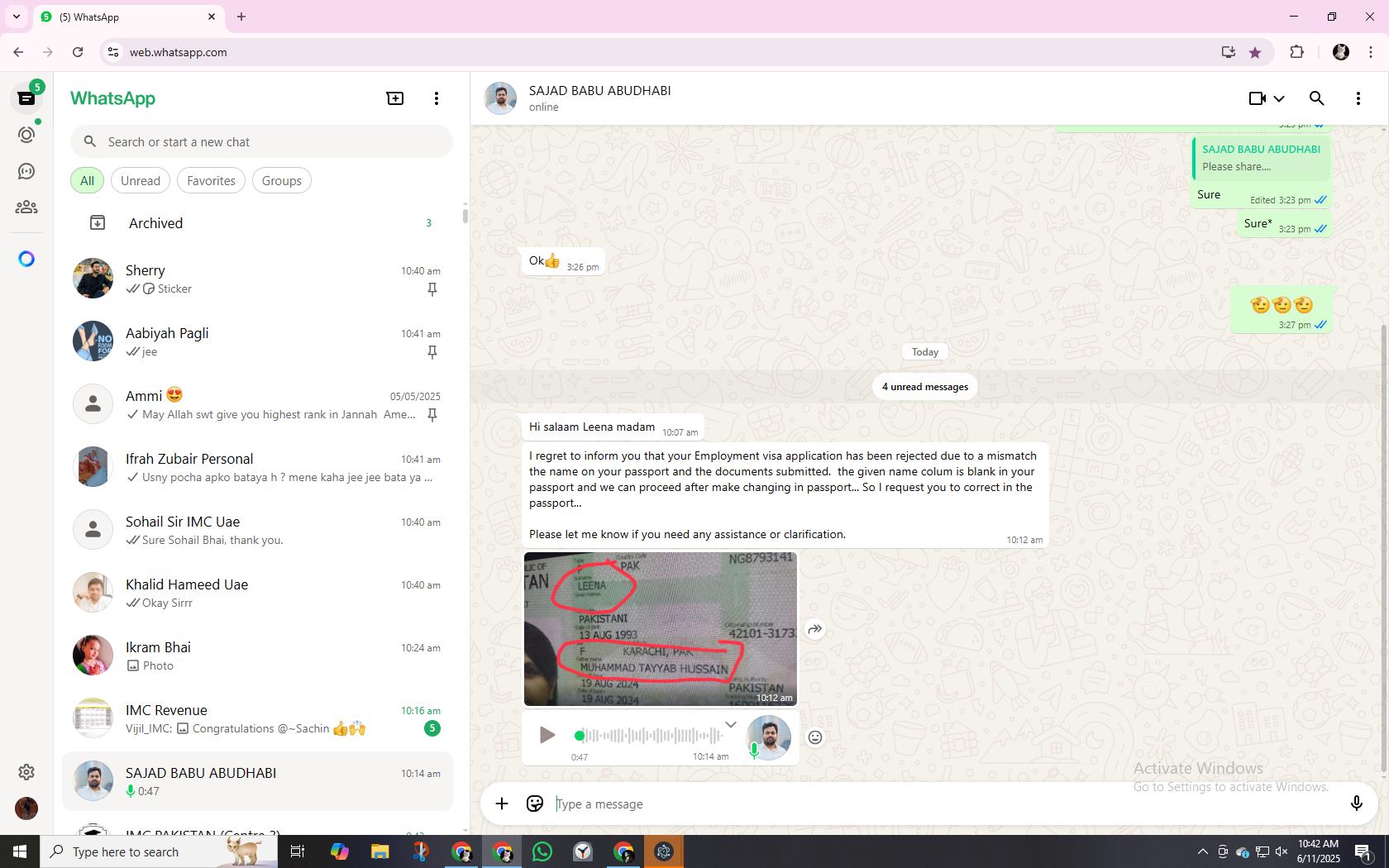This screenshot has height=868, width=1389.
Task: Open the Archived chats row
Action: (x=258, y=223)
